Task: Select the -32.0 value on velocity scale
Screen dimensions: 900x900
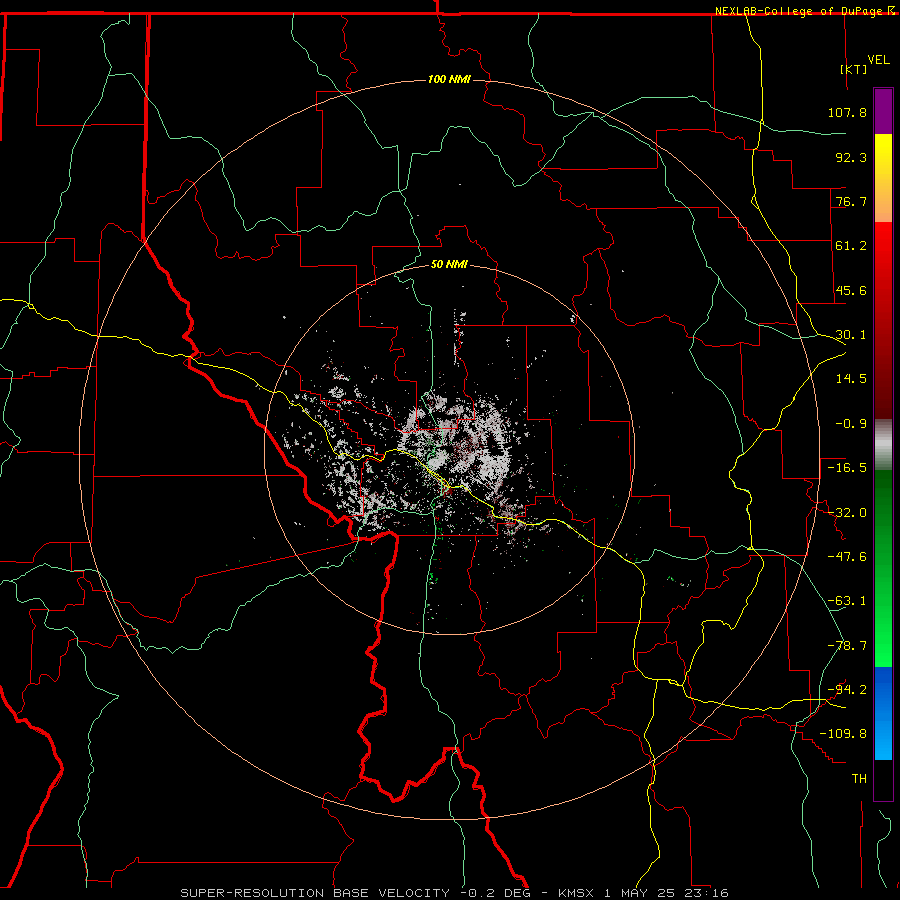Action: coord(847,513)
